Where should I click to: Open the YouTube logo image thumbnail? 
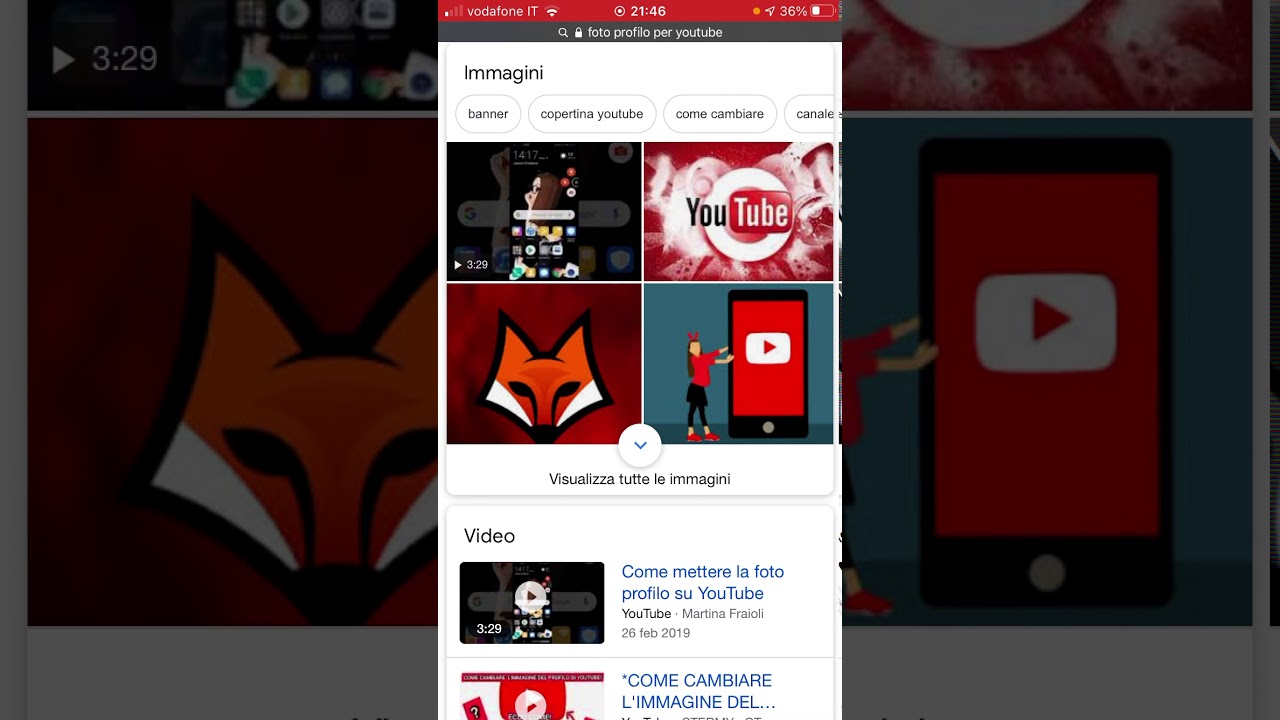[x=738, y=211]
